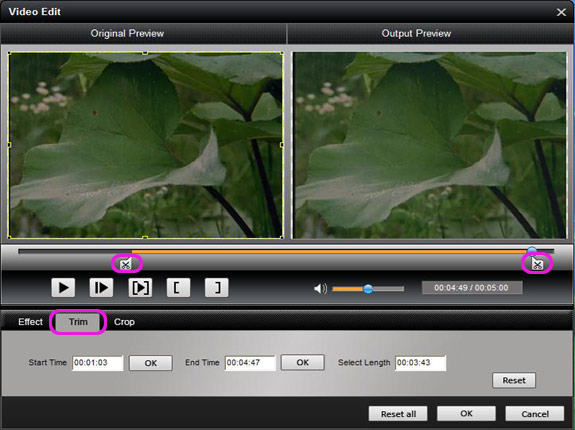Select the Trim tab

[x=78, y=322]
